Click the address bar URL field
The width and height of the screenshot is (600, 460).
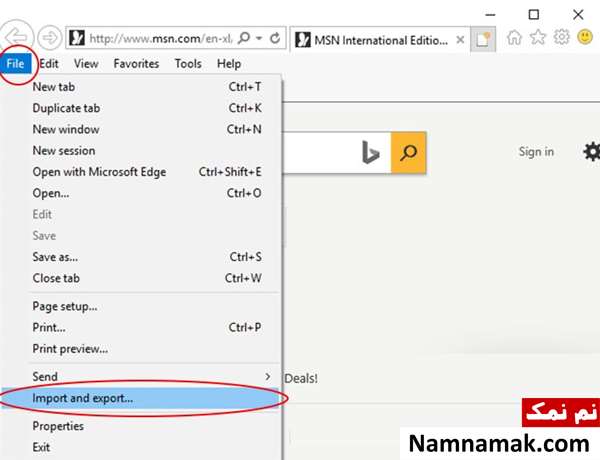(x=161, y=38)
